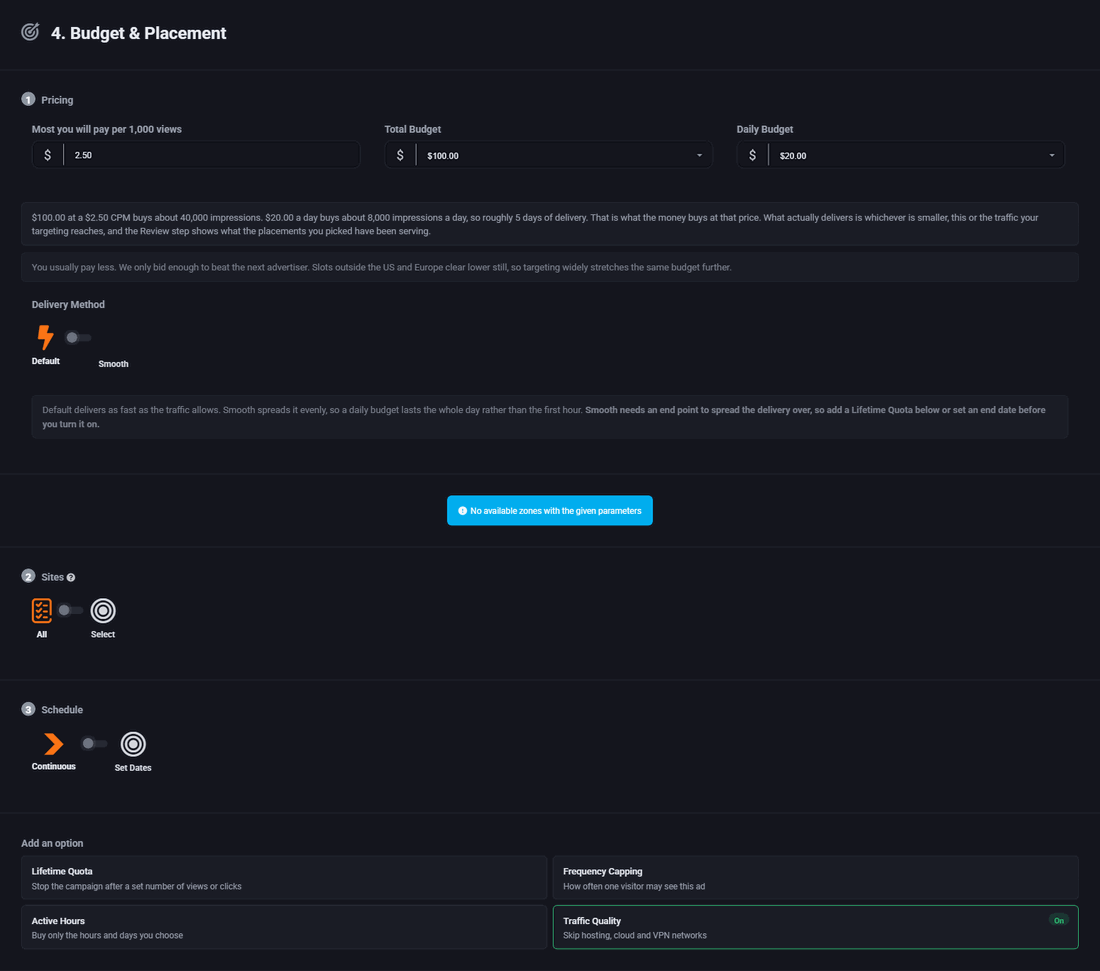Add the Active Hours option

(284, 928)
